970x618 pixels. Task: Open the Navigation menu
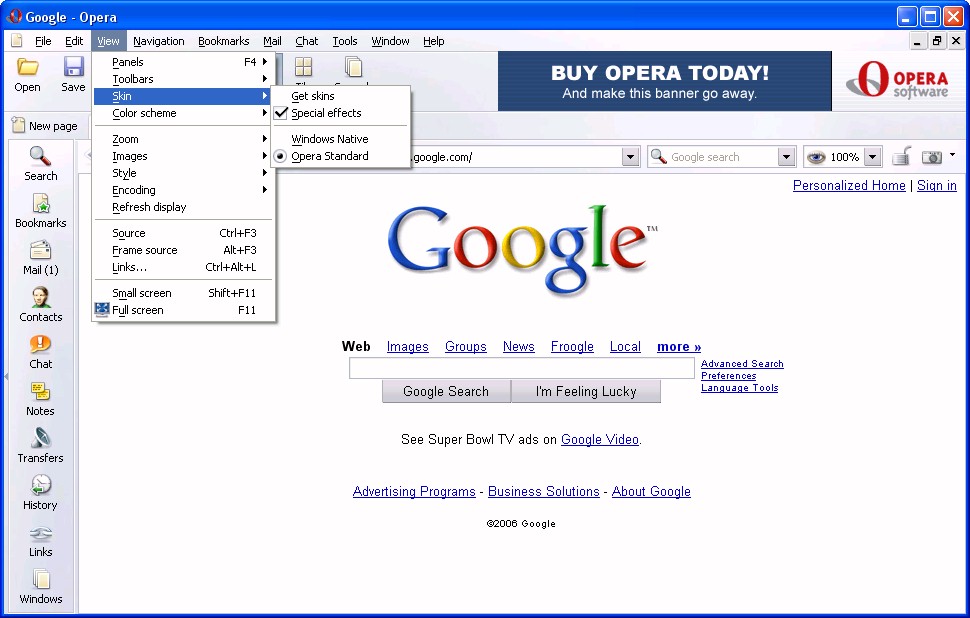coord(158,41)
